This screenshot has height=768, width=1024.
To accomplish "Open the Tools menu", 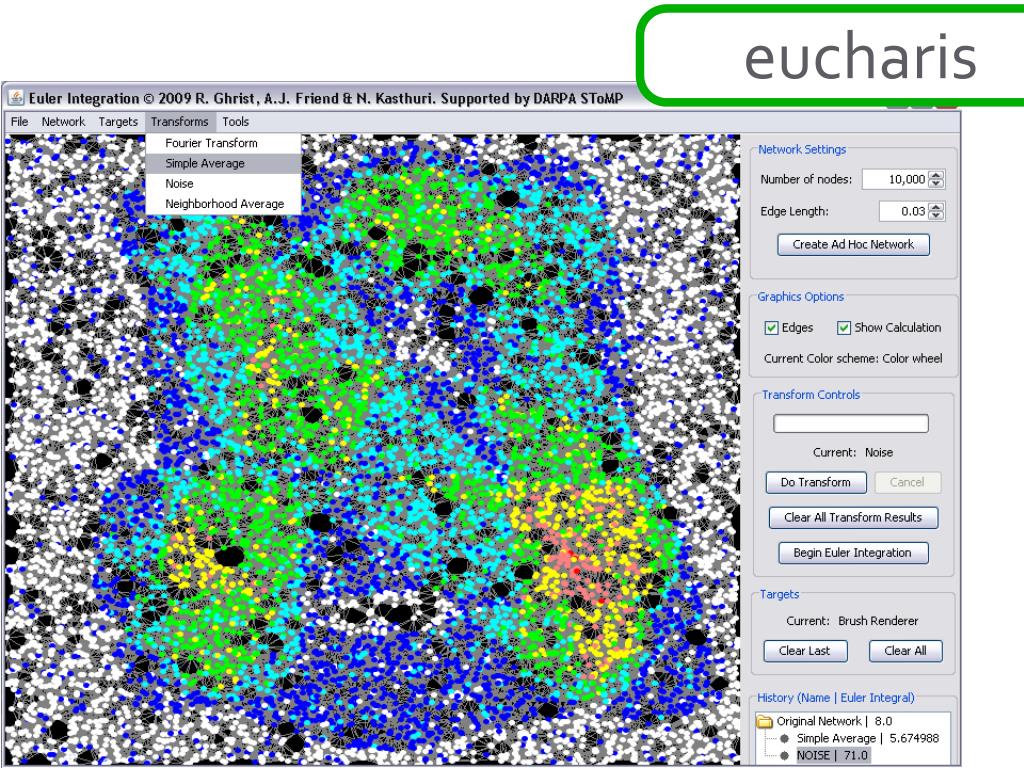I will pos(235,121).
